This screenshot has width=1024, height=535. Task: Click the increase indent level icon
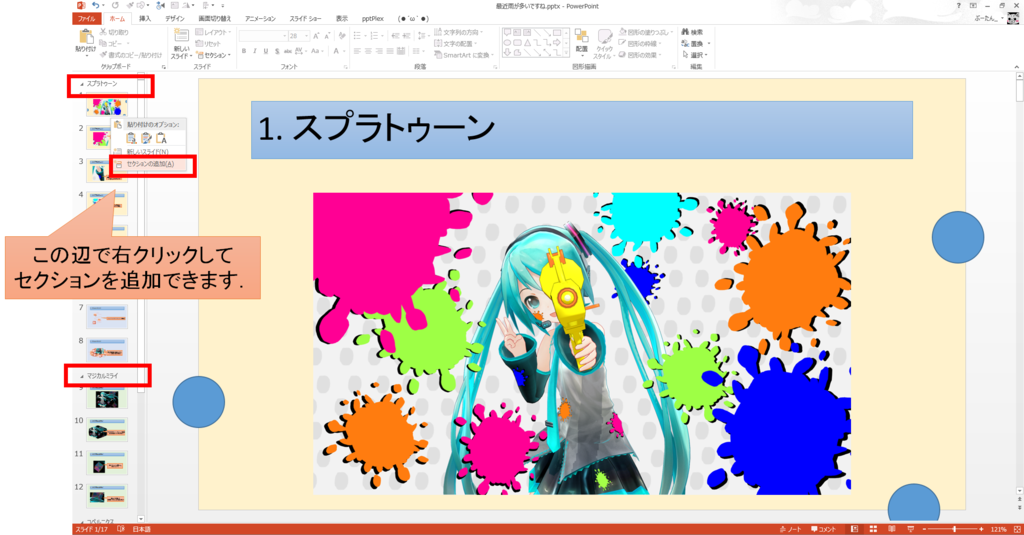coord(407,36)
